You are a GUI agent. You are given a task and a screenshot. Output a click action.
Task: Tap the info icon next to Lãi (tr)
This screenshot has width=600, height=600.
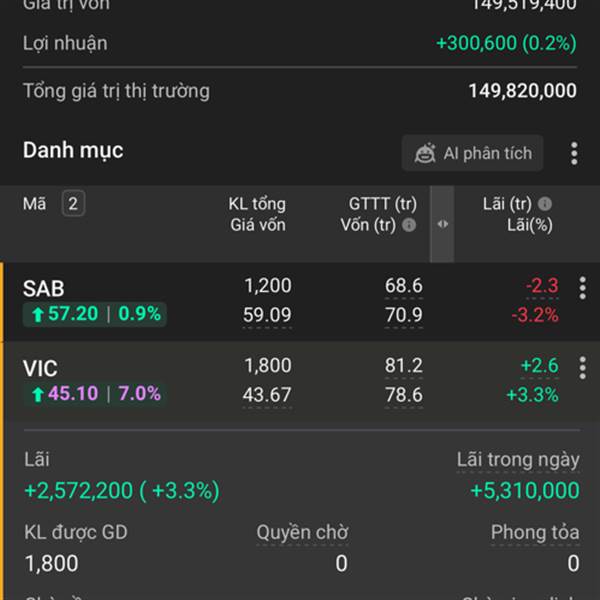545,204
